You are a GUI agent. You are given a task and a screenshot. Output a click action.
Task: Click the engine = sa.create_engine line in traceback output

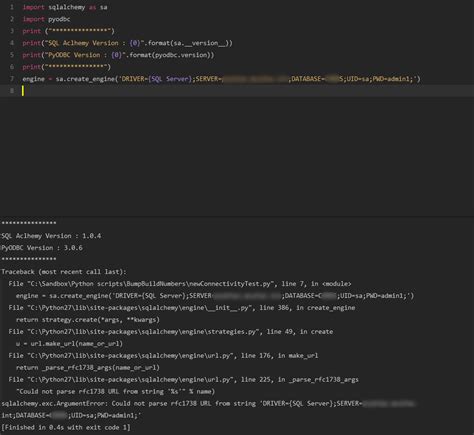(215, 296)
